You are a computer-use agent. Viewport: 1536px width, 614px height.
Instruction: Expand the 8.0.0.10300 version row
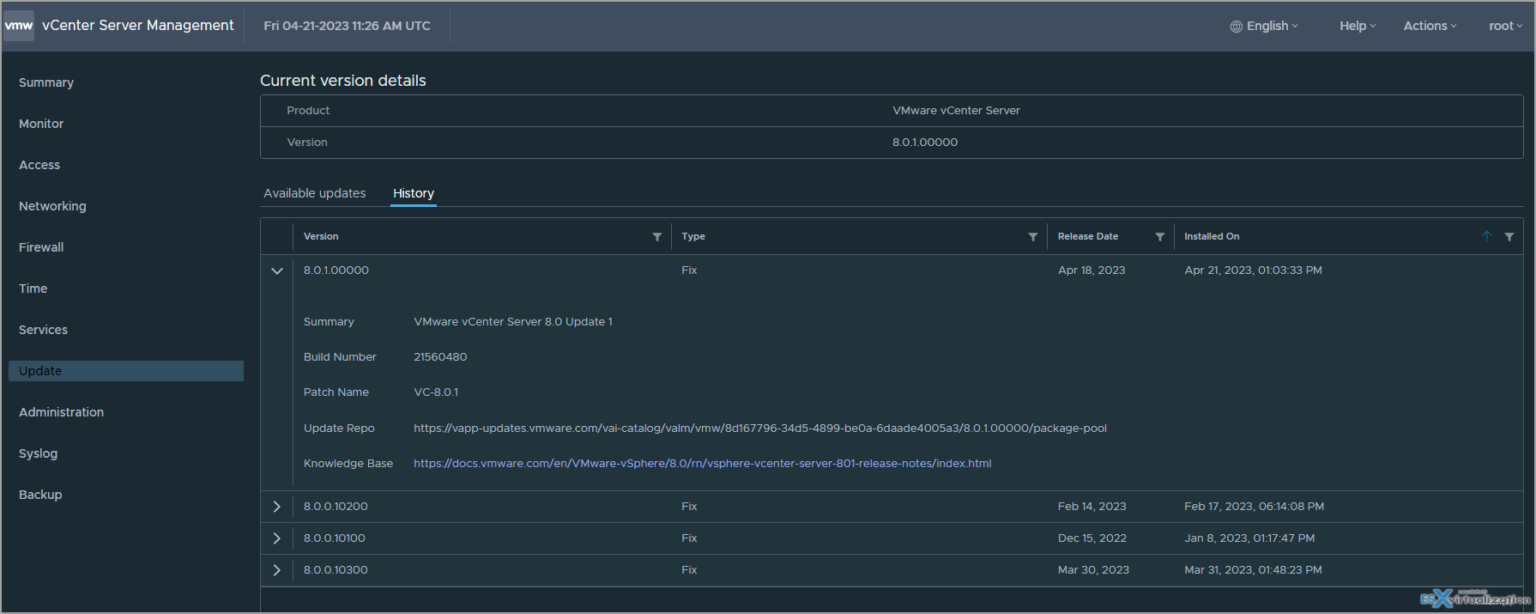(x=277, y=570)
